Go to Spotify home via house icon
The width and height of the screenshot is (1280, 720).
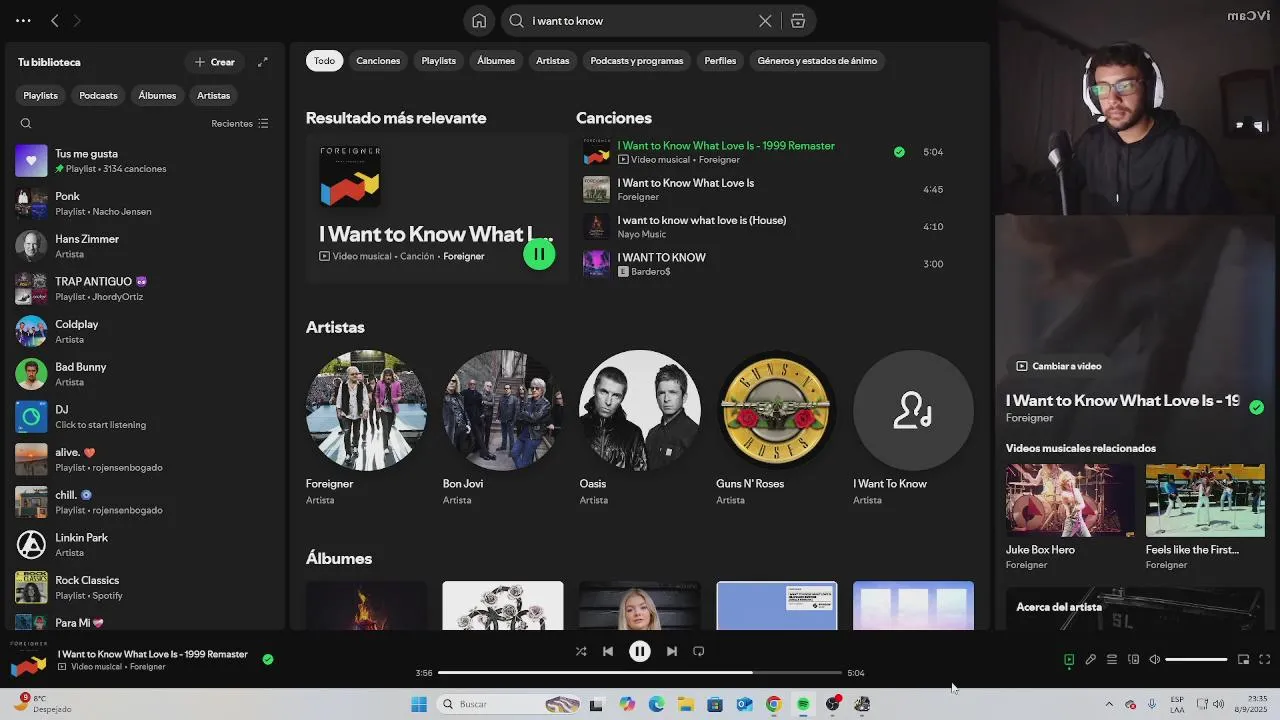tap(479, 21)
